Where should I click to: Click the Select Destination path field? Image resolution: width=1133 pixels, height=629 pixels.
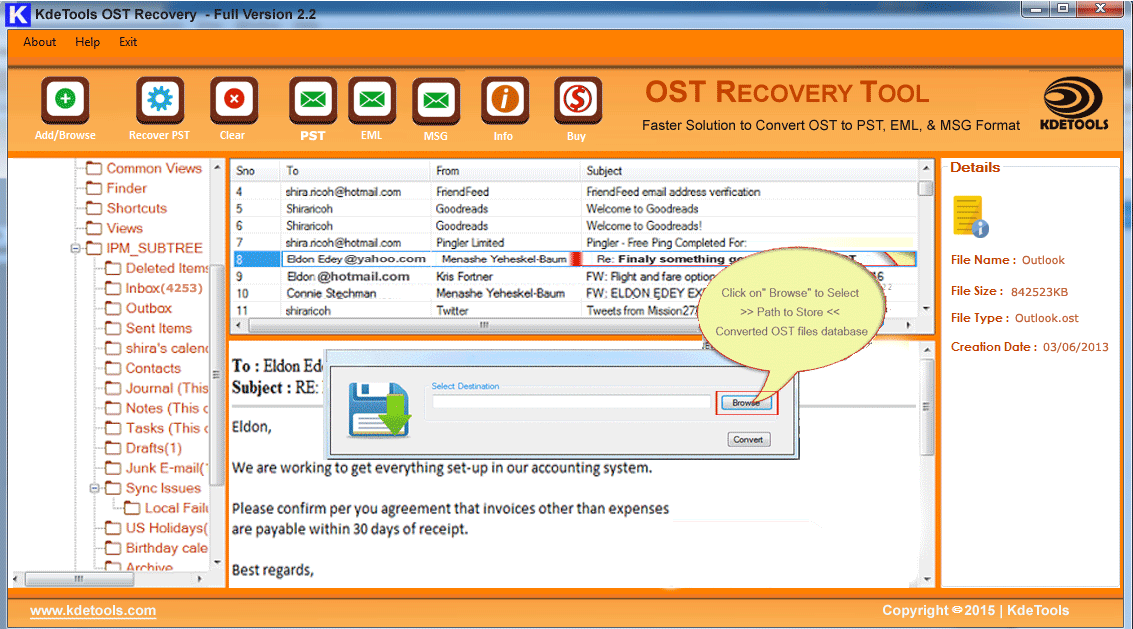(x=570, y=402)
